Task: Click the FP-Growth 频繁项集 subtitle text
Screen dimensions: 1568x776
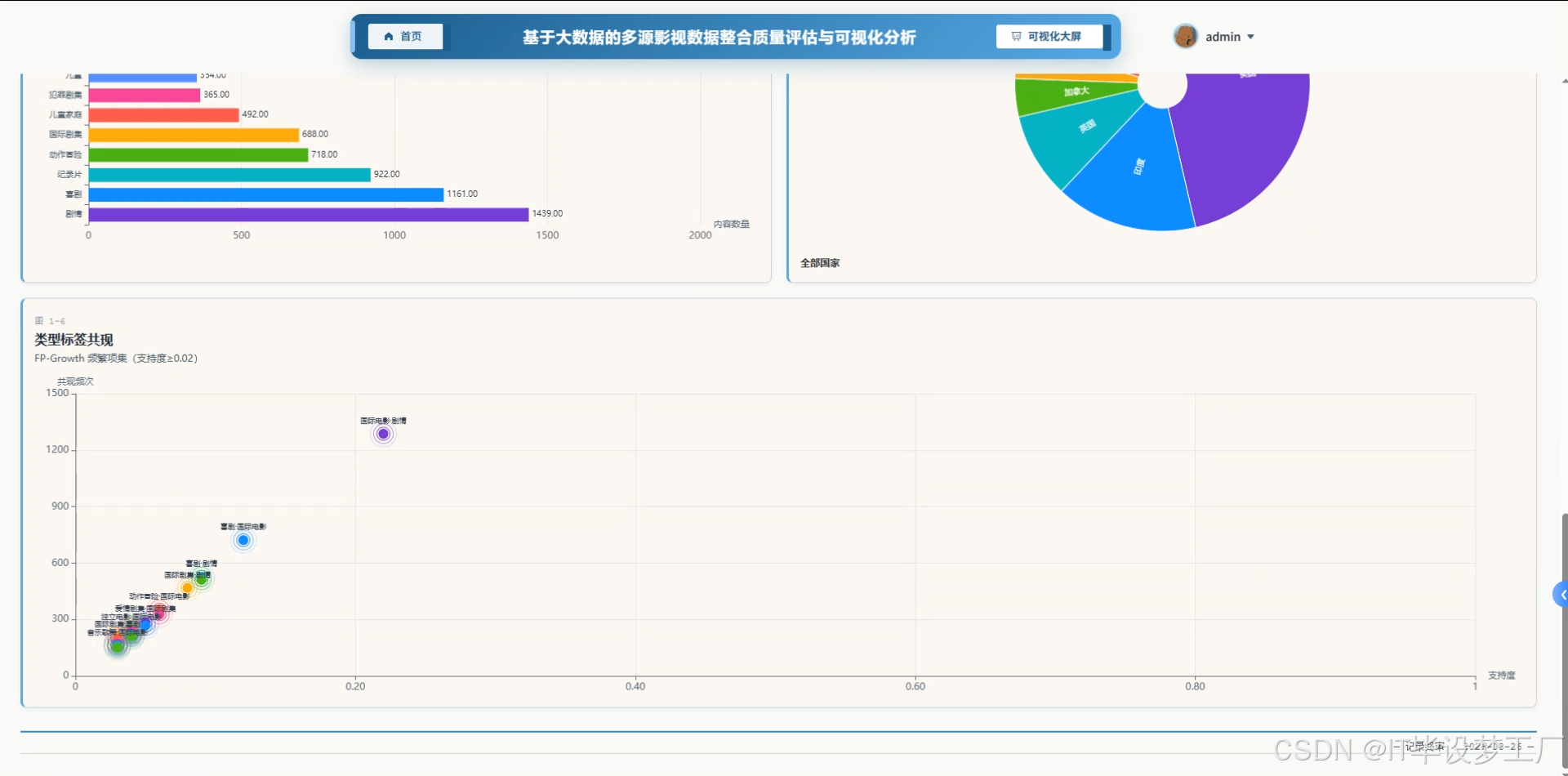Action: pos(116,359)
